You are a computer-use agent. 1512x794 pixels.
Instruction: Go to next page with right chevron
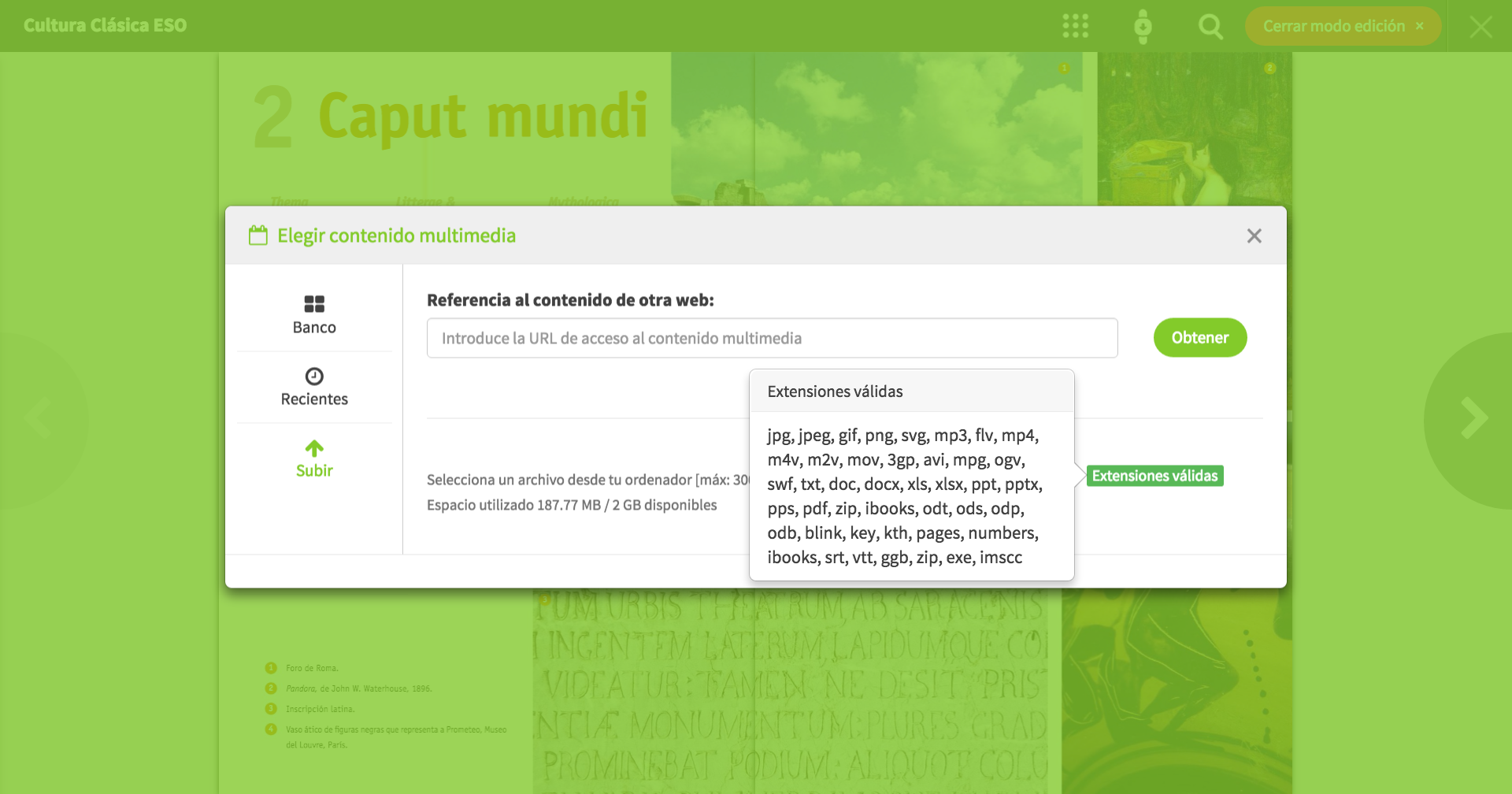1473,418
